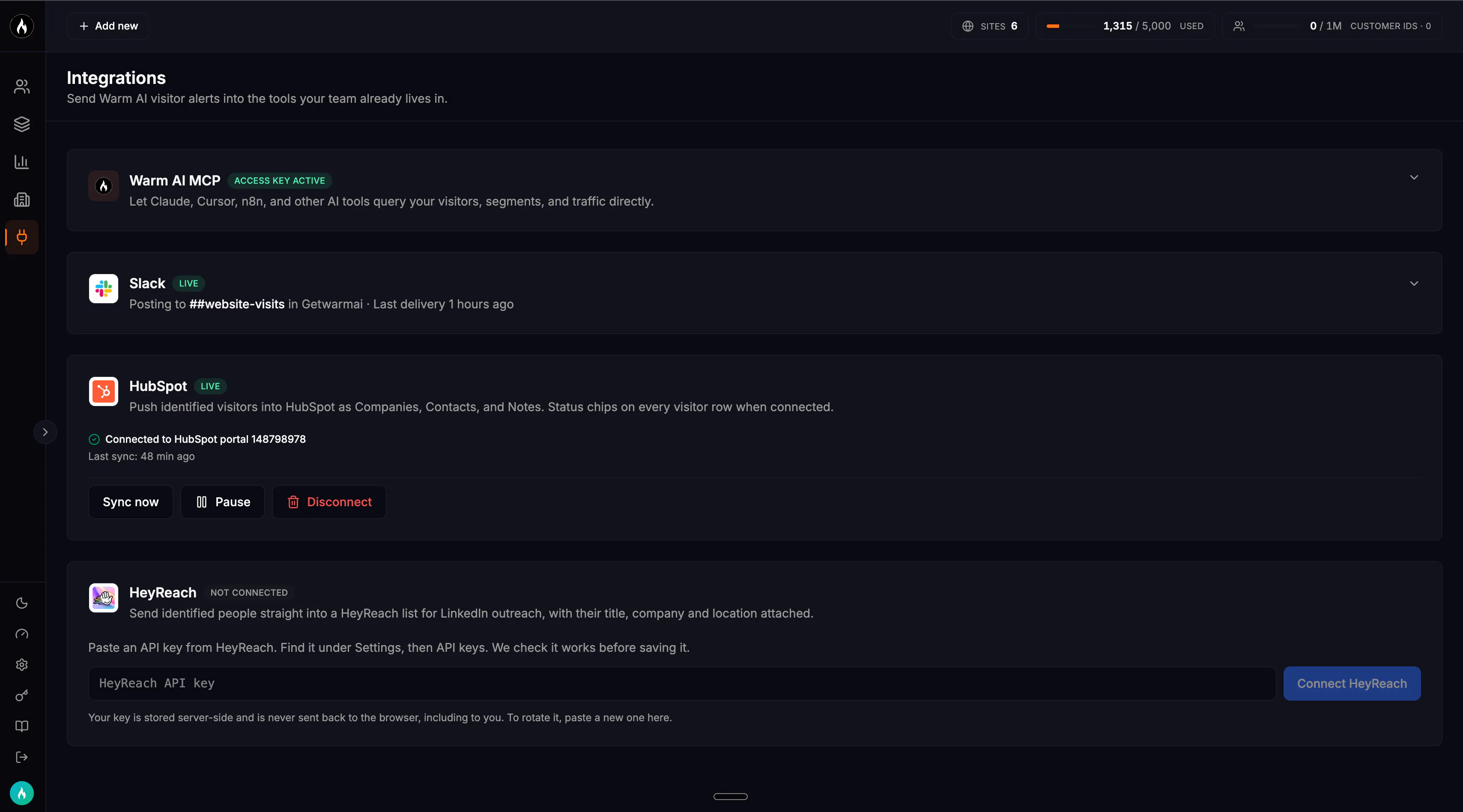Click "Last delivery 1 hours ago" text
Image resolution: width=1463 pixels, height=812 pixels.
click(x=443, y=304)
